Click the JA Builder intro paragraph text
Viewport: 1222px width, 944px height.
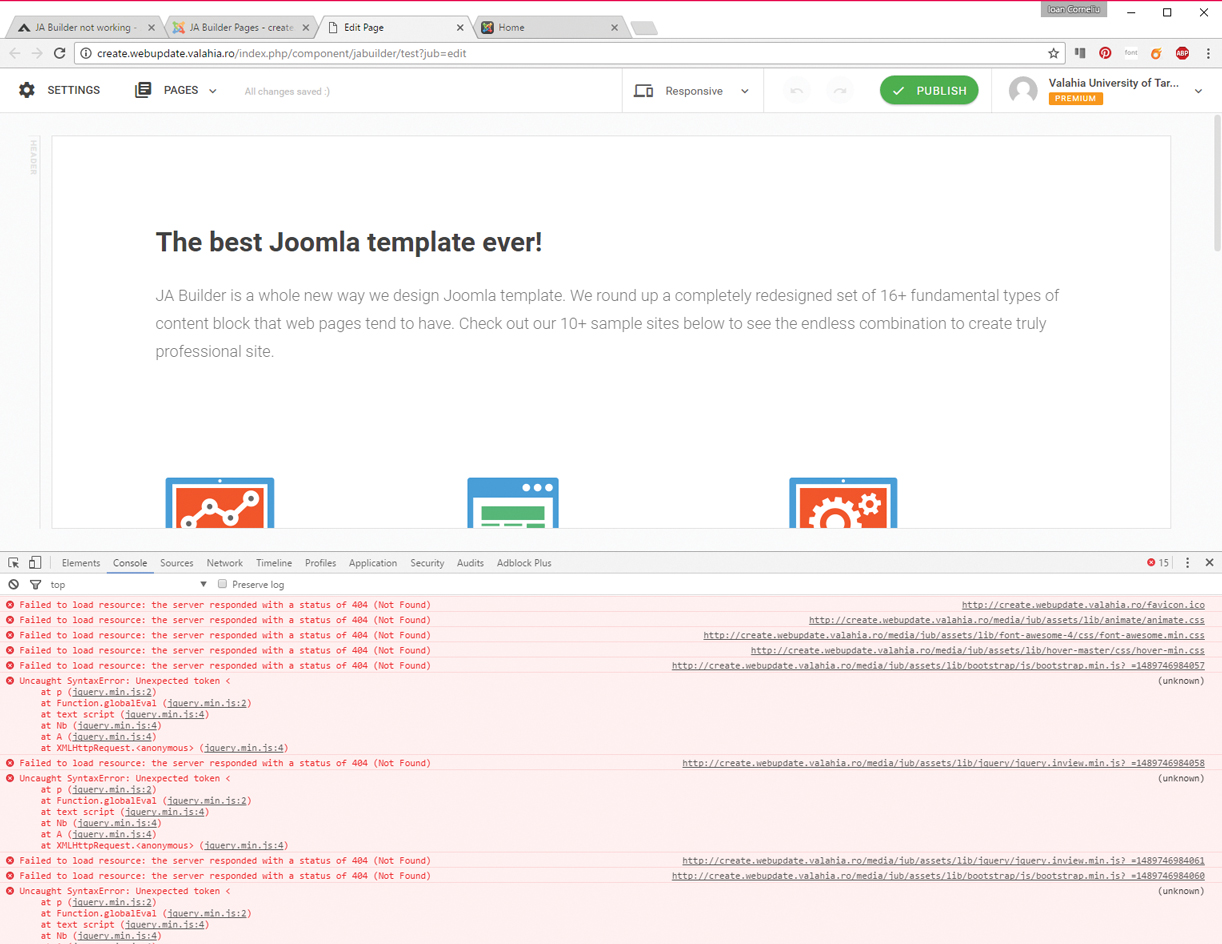(607, 323)
